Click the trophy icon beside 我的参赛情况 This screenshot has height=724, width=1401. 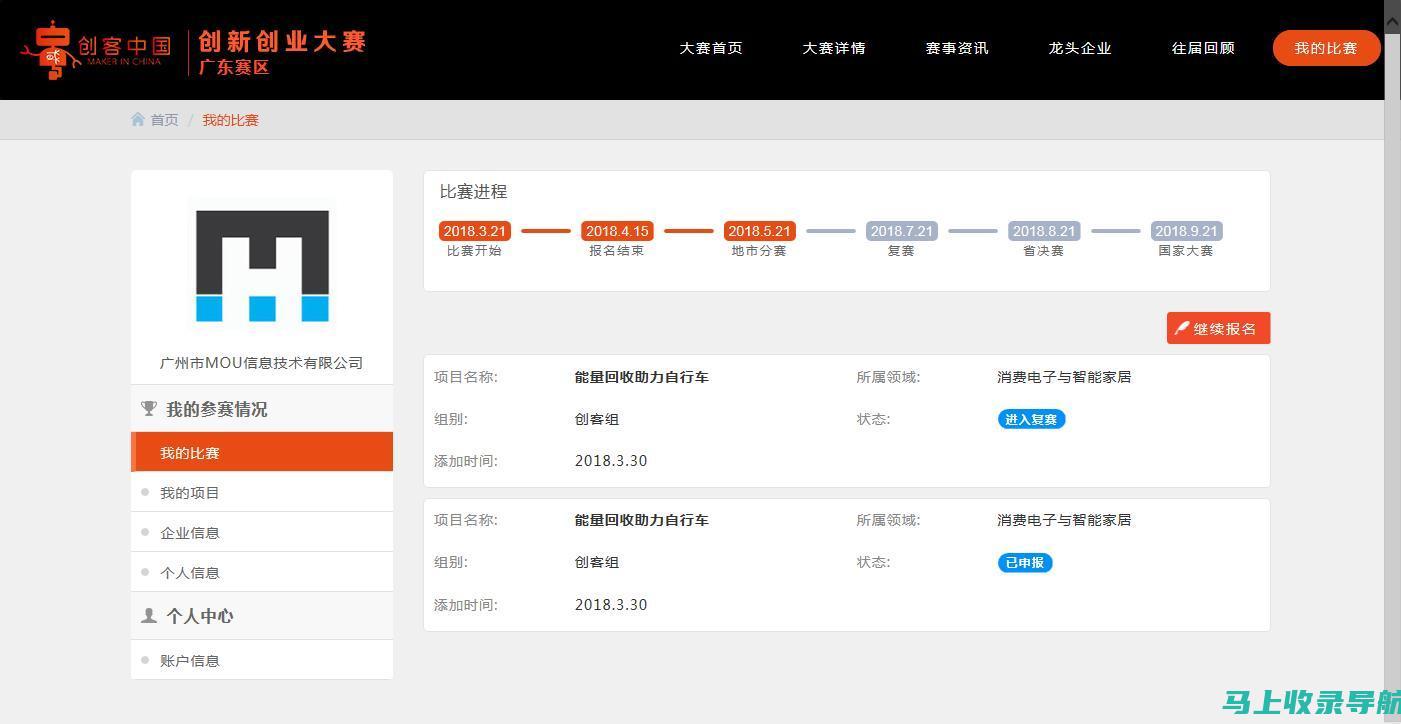[x=149, y=408]
